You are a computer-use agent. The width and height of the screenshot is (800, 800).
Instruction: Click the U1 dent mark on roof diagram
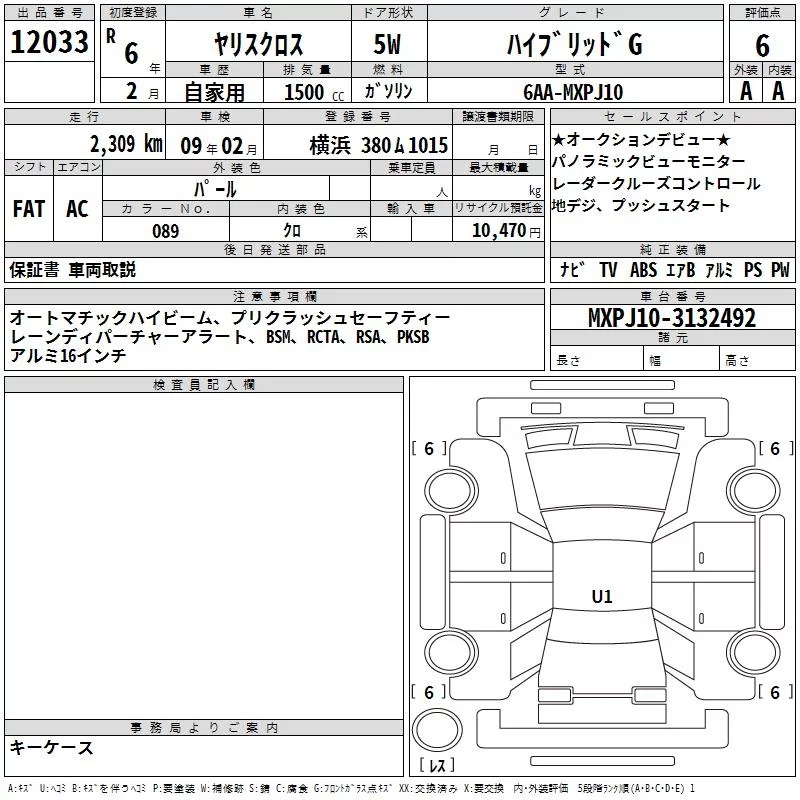tap(602, 596)
